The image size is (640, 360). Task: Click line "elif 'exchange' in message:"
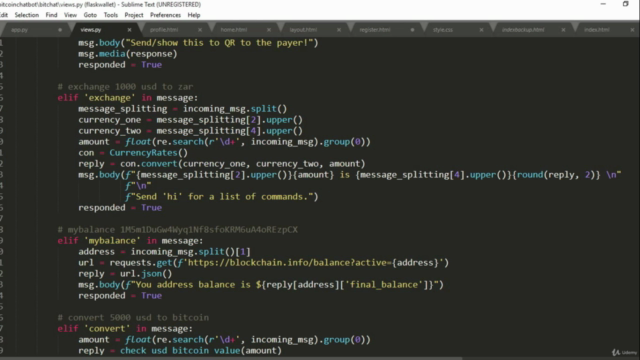[x=128, y=98]
